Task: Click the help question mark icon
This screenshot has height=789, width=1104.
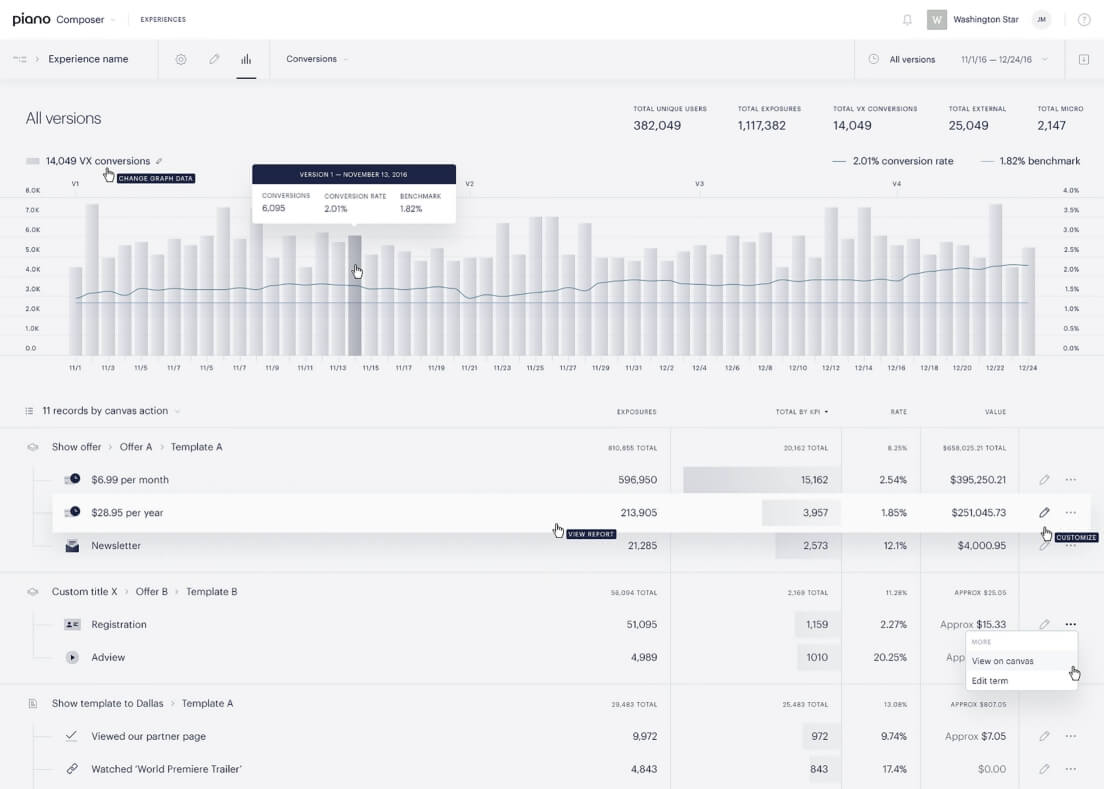Action: pyautogui.click(x=1084, y=20)
